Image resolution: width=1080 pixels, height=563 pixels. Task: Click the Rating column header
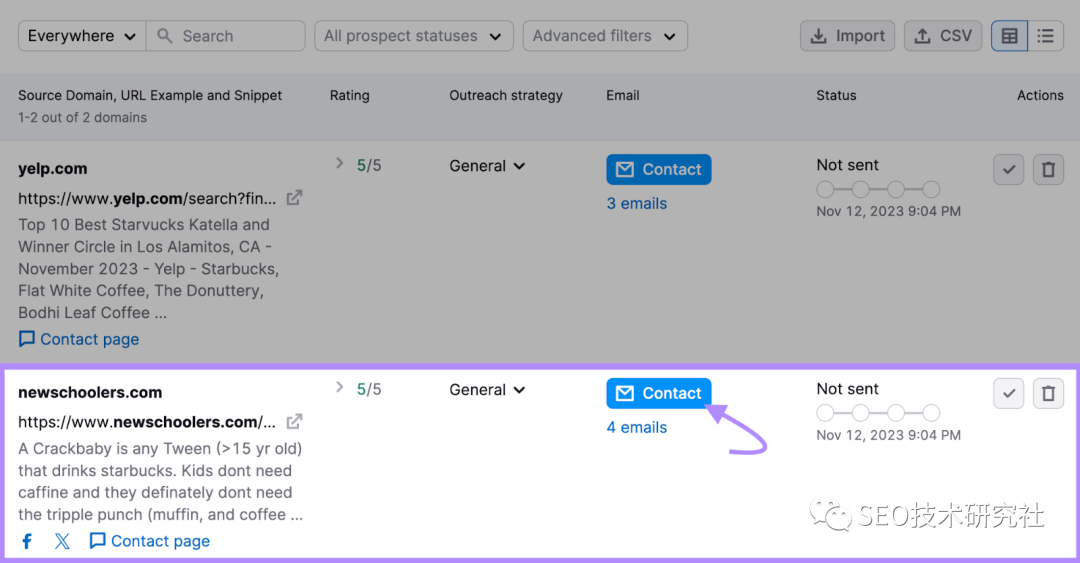point(349,96)
